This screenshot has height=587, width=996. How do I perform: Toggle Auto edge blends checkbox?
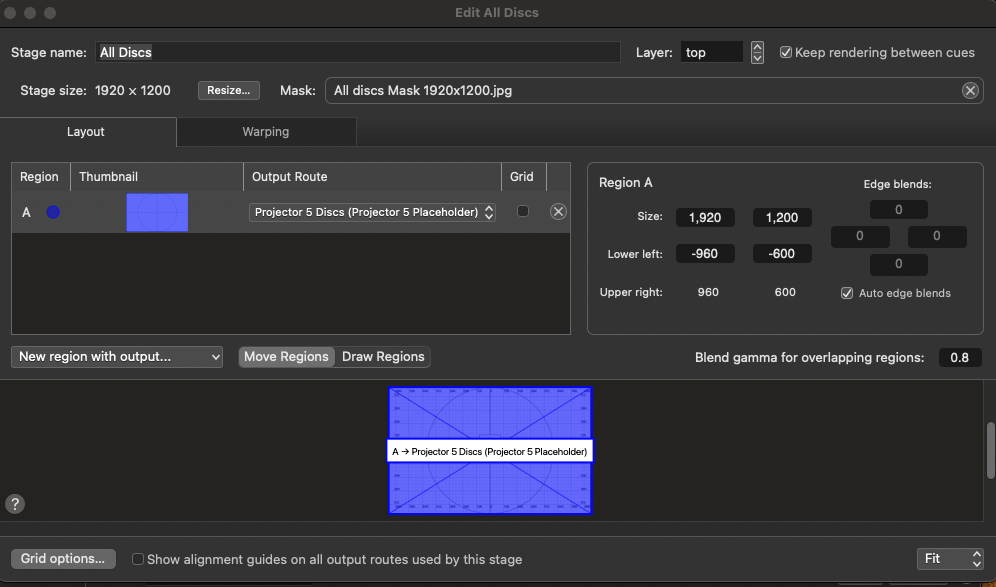(x=847, y=293)
